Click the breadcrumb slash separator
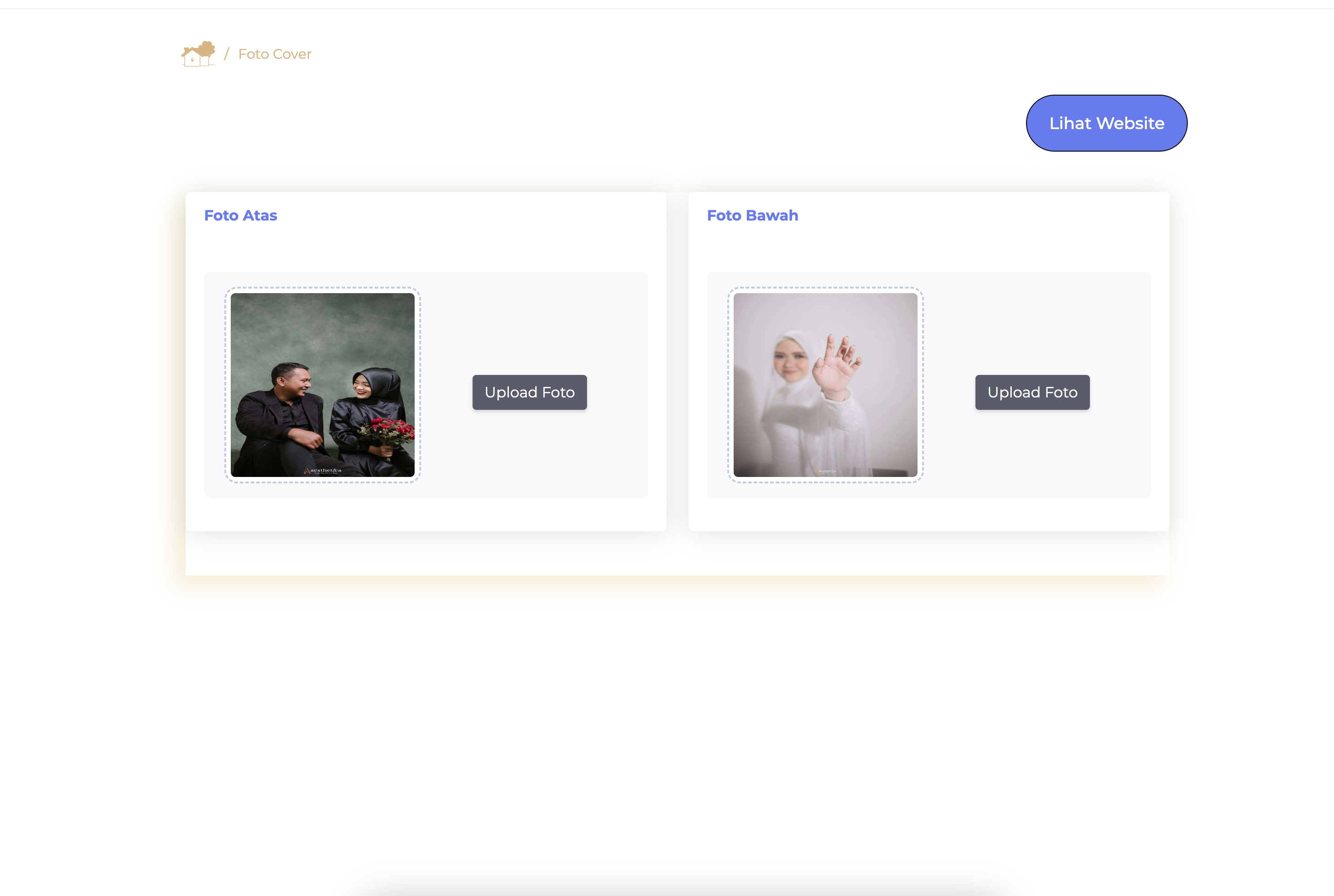Image resolution: width=1334 pixels, height=896 pixels. 226,54
